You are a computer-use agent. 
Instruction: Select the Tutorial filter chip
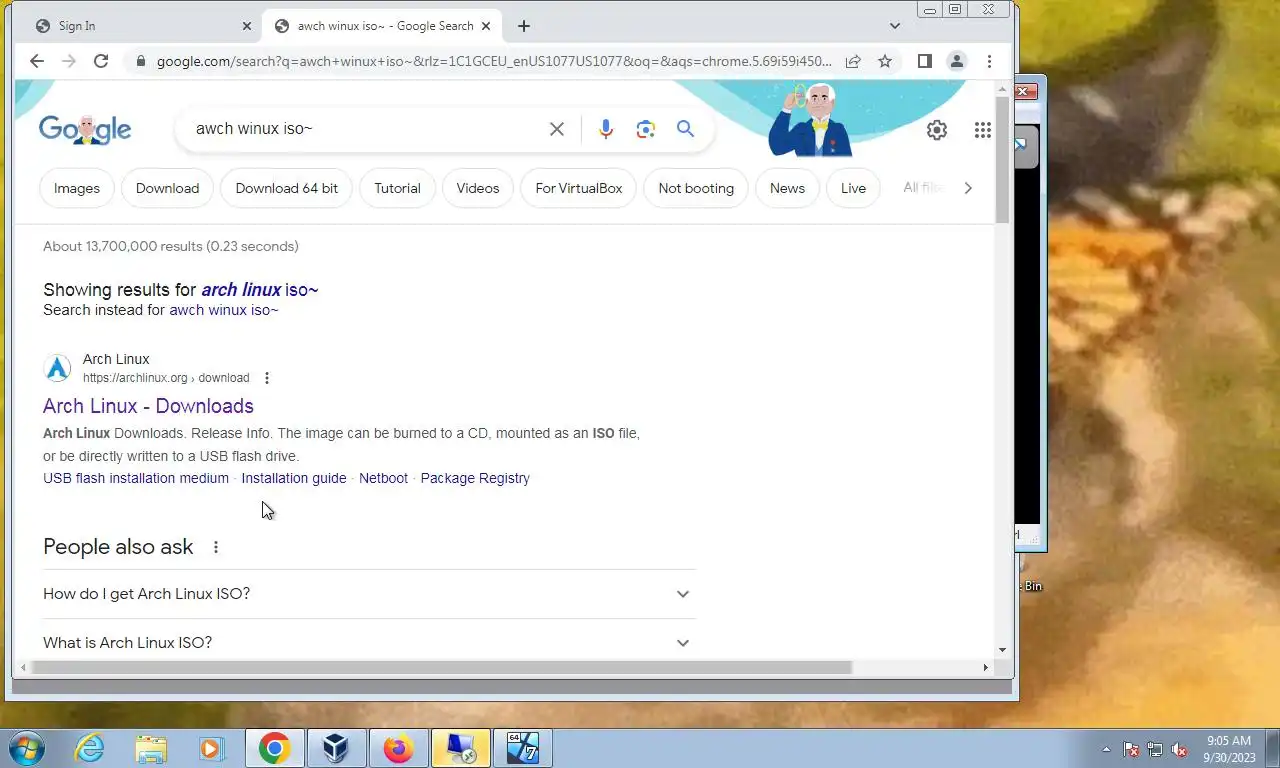(397, 188)
